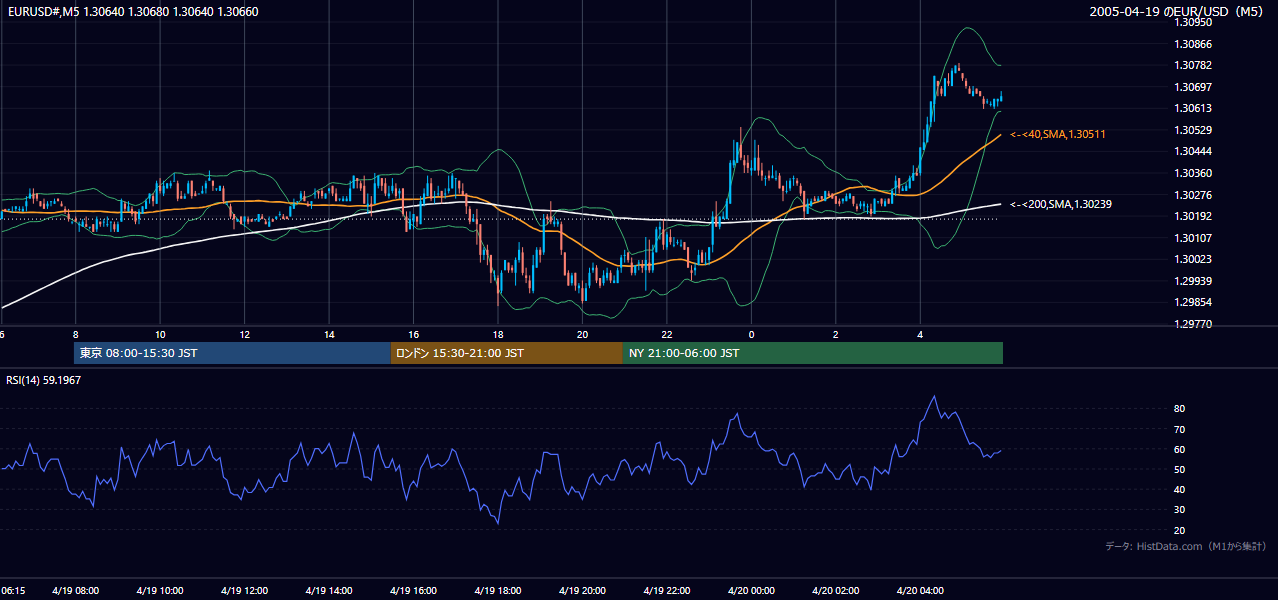Click price axis value 1.30360
The height and width of the screenshot is (600, 1278).
[x=1194, y=173]
